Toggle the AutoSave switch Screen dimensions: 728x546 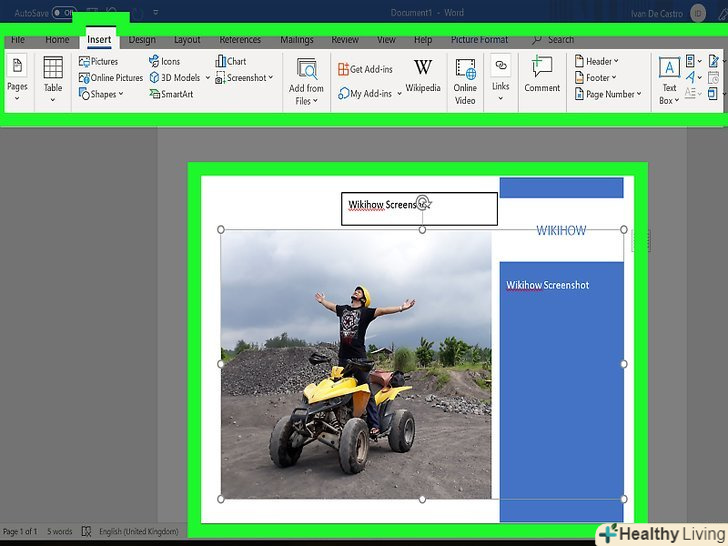tap(64, 13)
